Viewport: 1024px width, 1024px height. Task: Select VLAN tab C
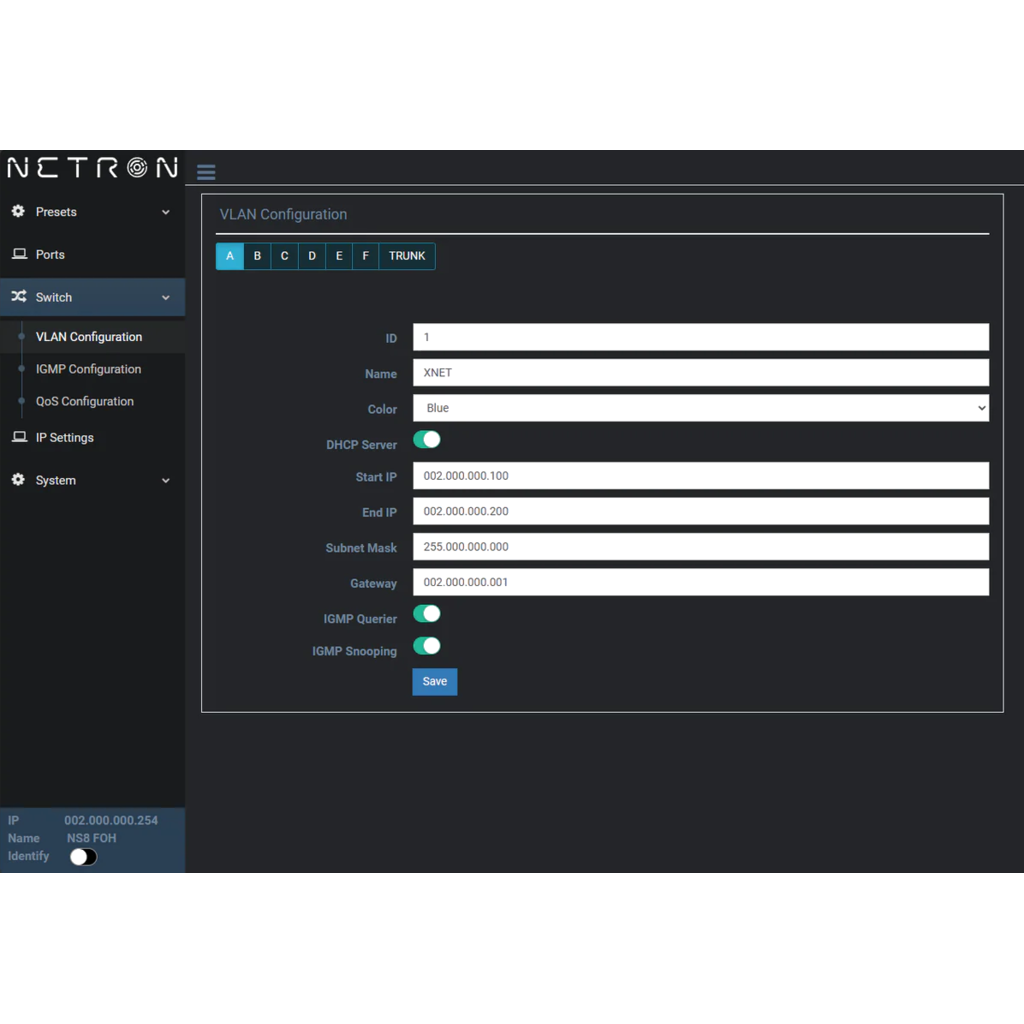[x=283, y=256]
